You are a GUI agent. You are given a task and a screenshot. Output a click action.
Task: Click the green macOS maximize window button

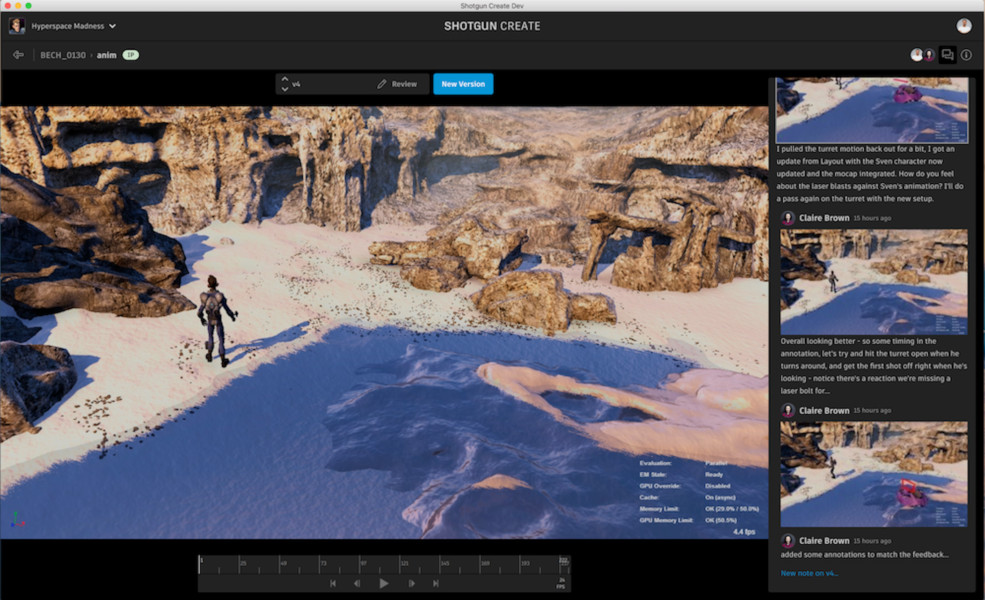(28, 6)
